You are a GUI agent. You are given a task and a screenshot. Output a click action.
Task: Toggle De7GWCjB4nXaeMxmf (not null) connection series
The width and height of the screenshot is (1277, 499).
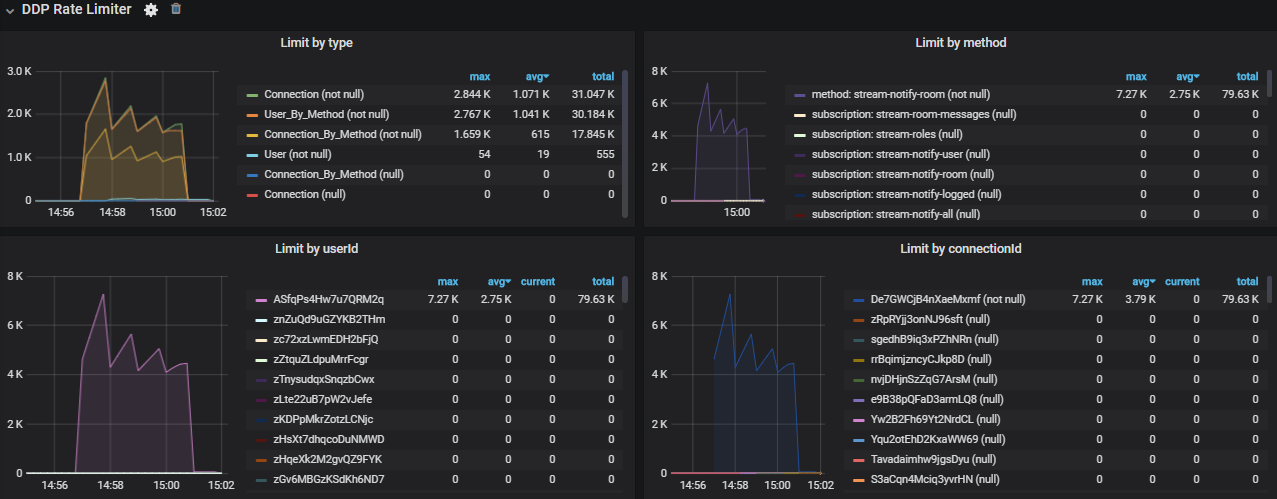pyautogui.click(x=950, y=299)
